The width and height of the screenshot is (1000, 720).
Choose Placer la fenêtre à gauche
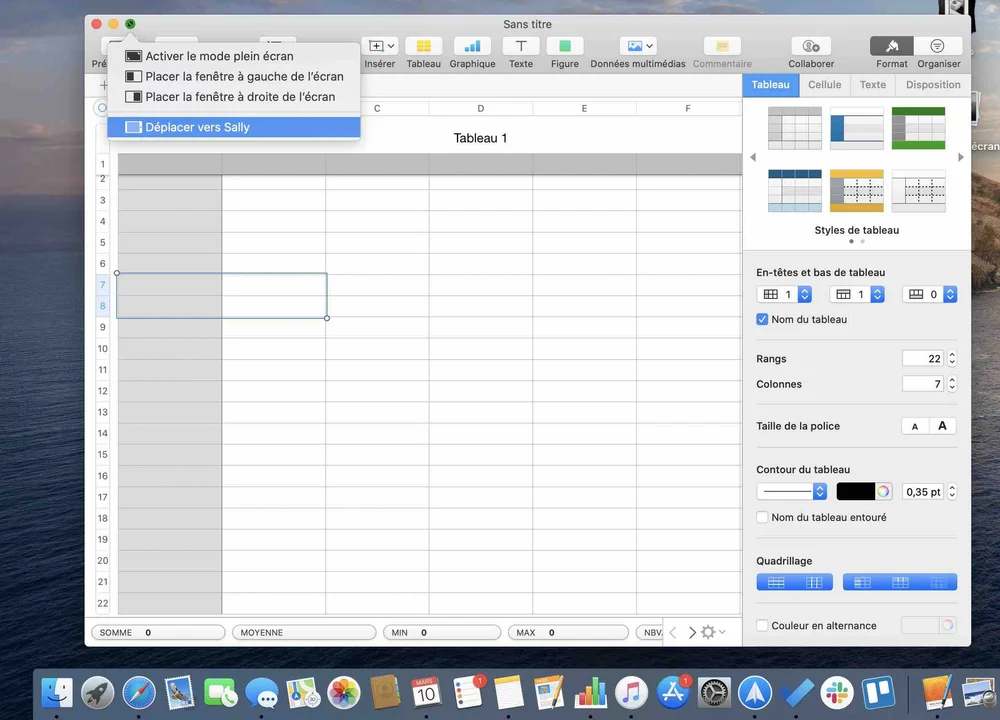[233, 77]
